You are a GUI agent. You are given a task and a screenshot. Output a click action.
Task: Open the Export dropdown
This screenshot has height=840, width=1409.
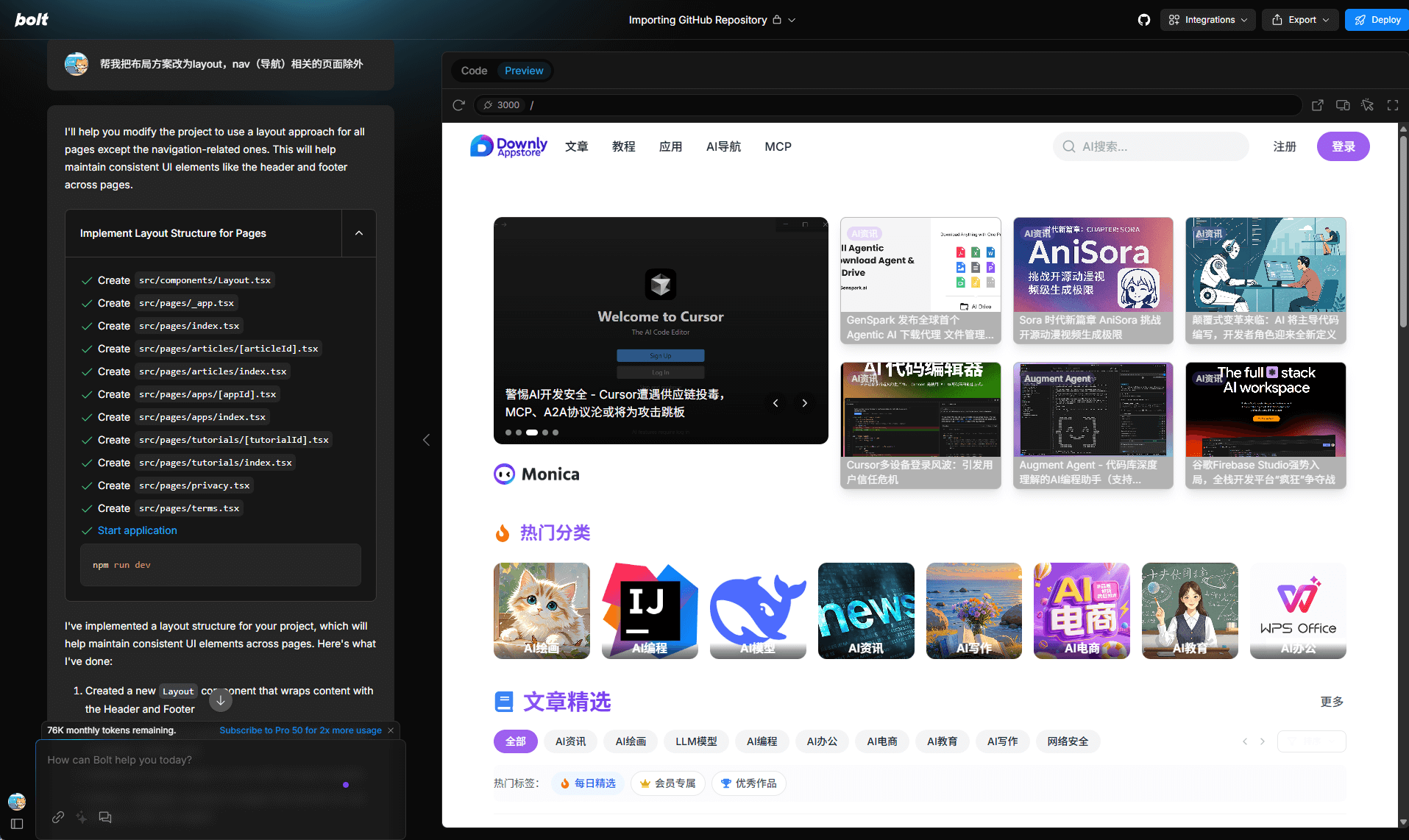click(x=1301, y=20)
